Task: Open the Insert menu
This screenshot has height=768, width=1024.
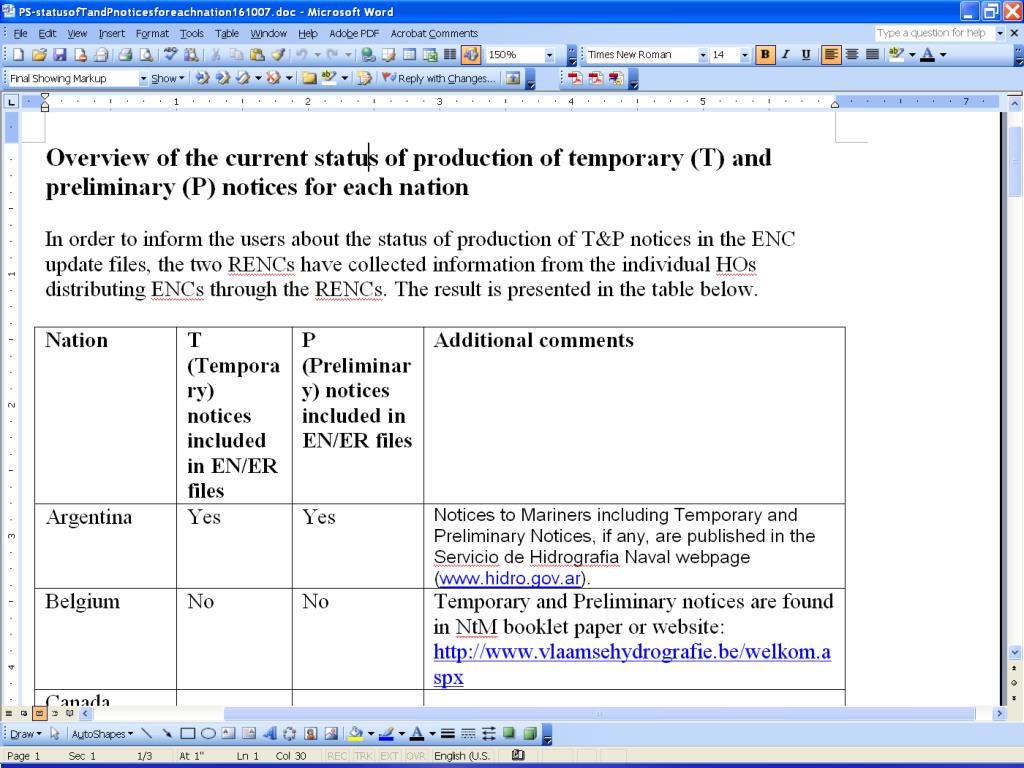Action: click(112, 33)
